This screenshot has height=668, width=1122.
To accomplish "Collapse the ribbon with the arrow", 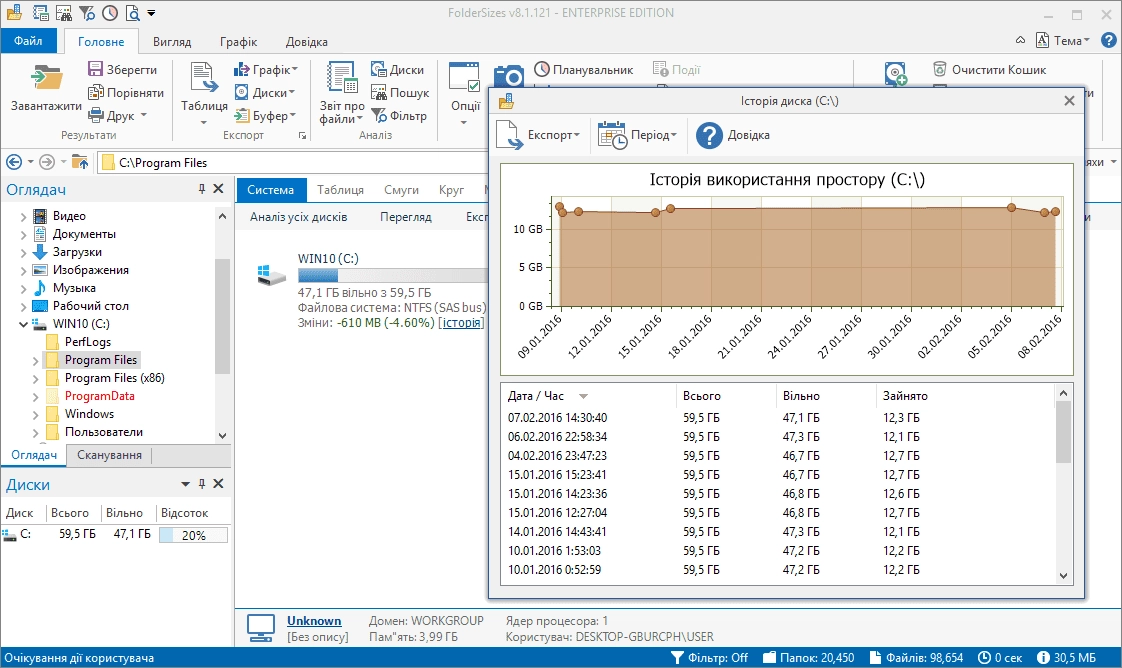I will [1020, 41].
